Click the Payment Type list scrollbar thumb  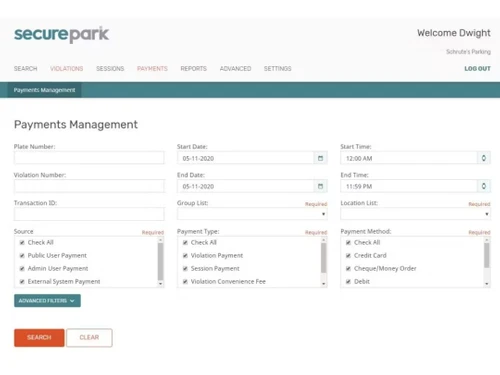click(x=324, y=258)
